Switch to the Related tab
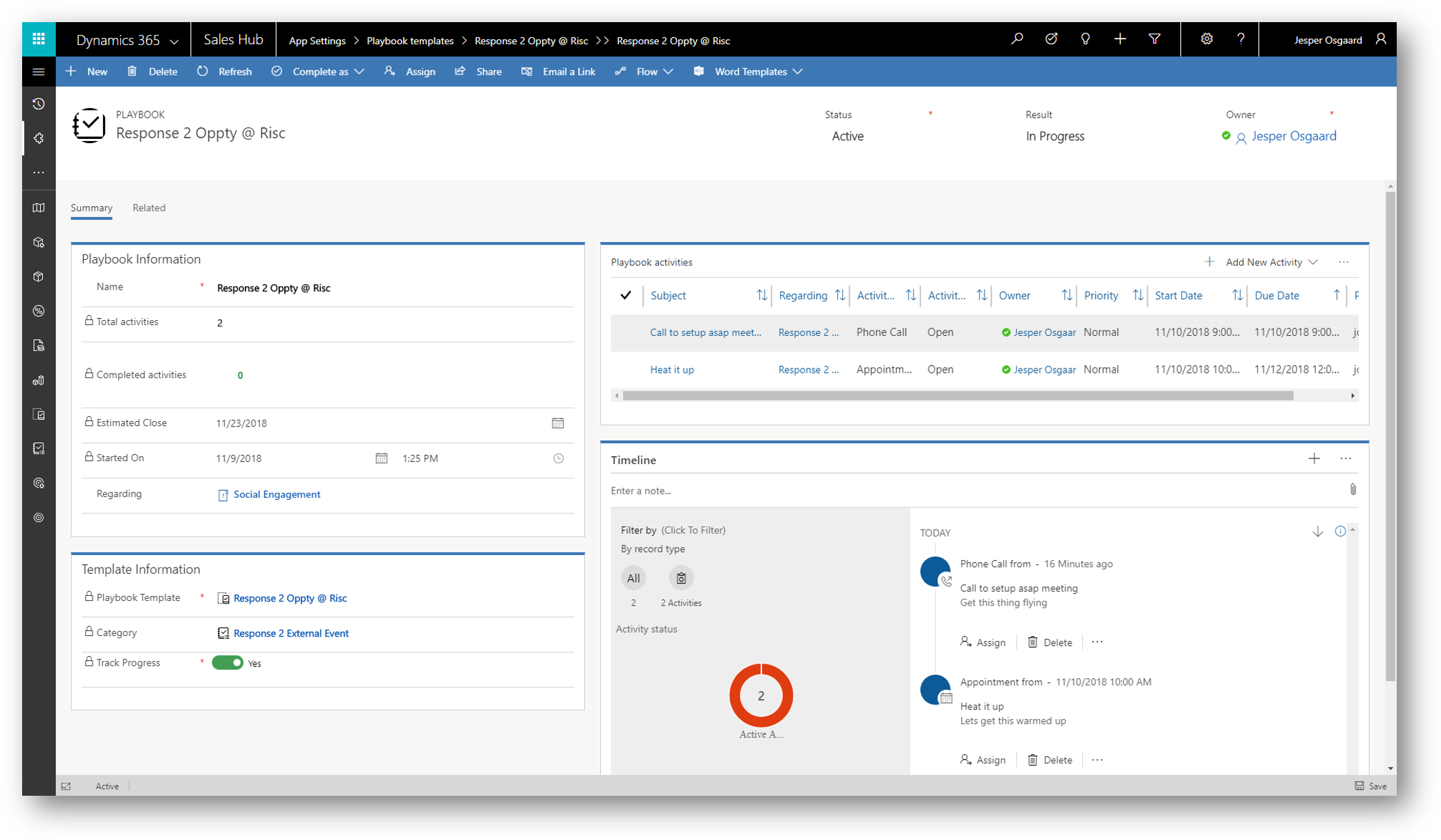This screenshot has width=1441, height=840. click(x=149, y=207)
